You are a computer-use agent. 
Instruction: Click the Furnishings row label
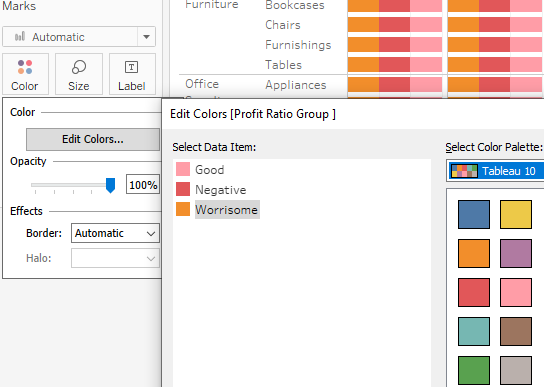pos(298,45)
